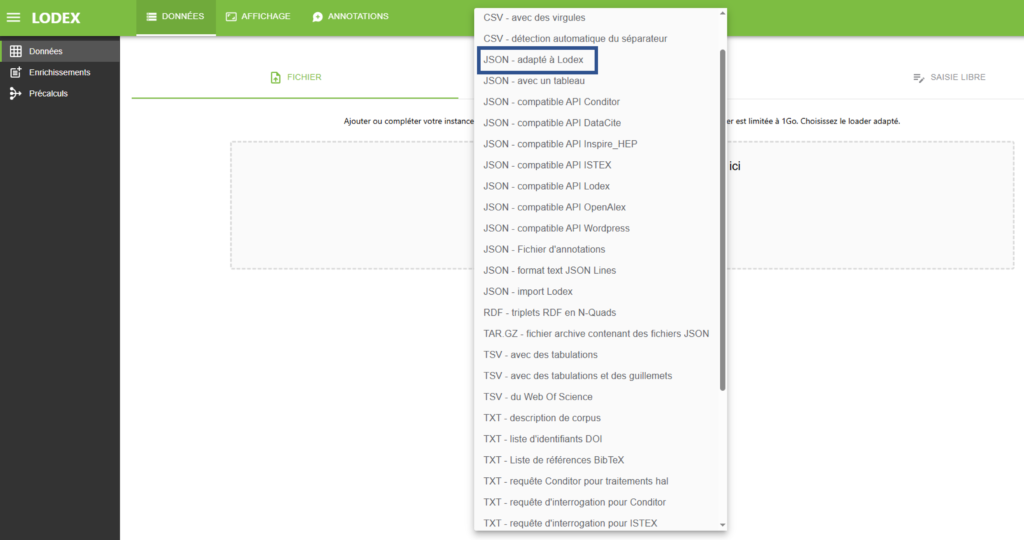Open the ANNOTATIONS top tab

point(350,17)
